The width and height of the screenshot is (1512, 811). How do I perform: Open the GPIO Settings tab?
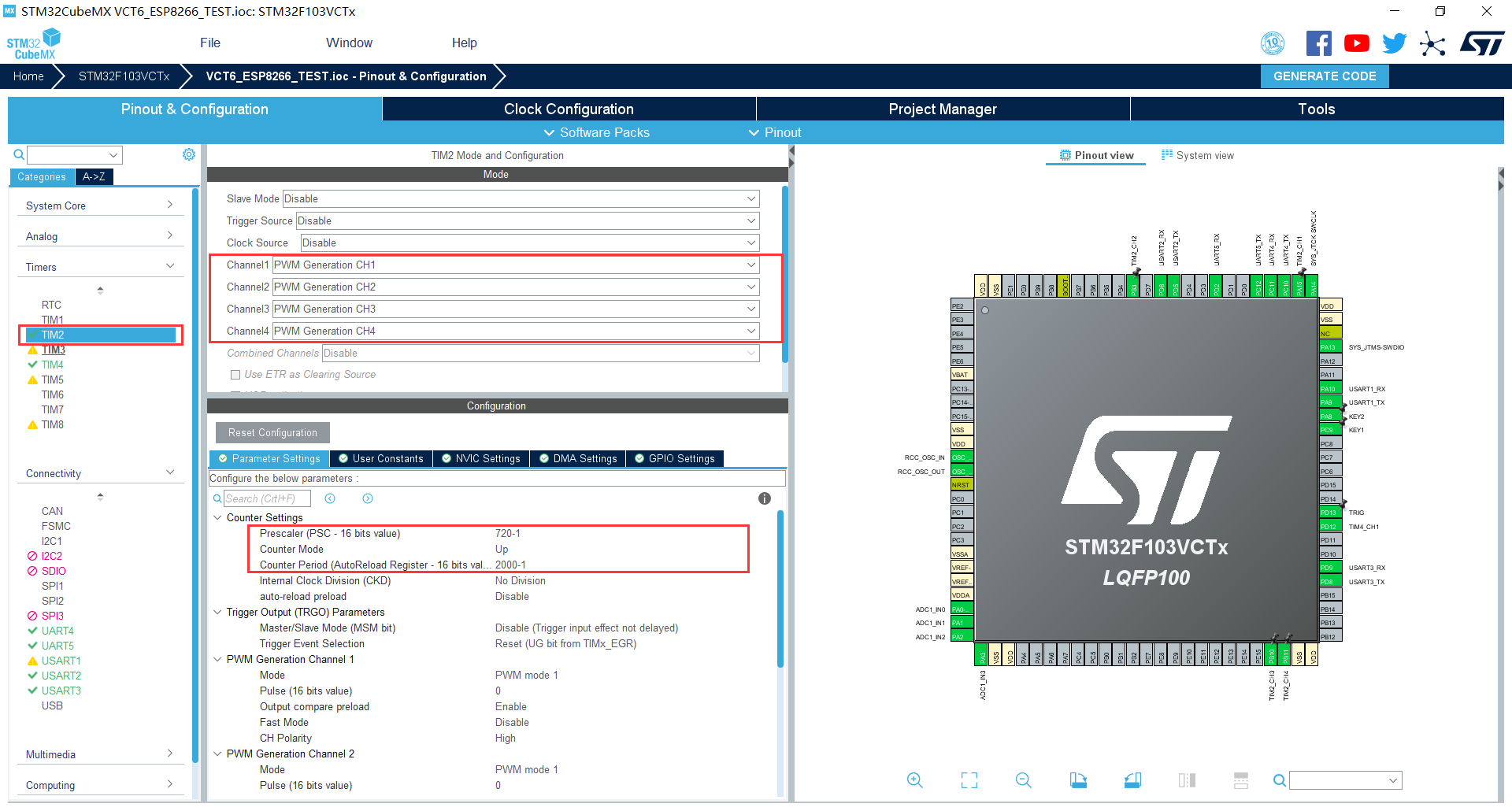[675, 458]
